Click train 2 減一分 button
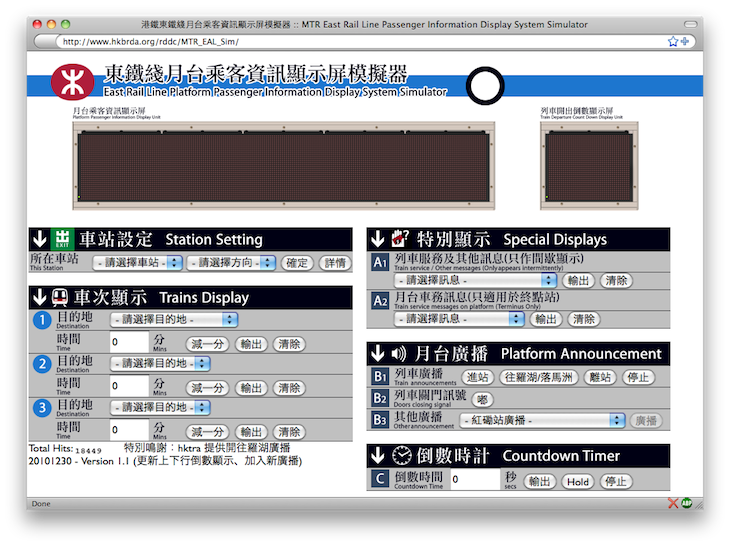The image size is (730, 541). (x=208, y=388)
